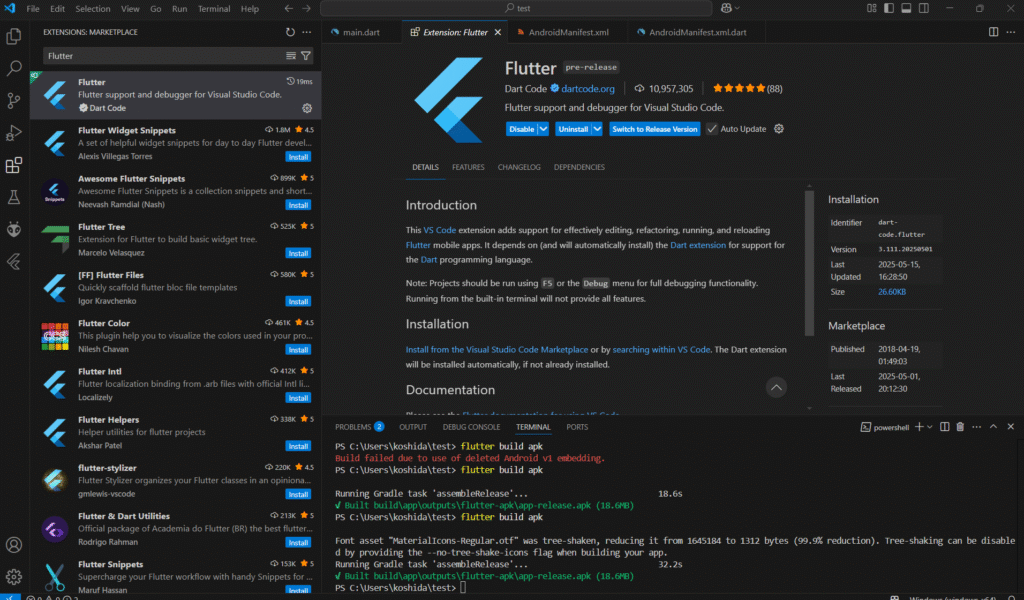Click the extension page vertical scrollbar

point(809,262)
